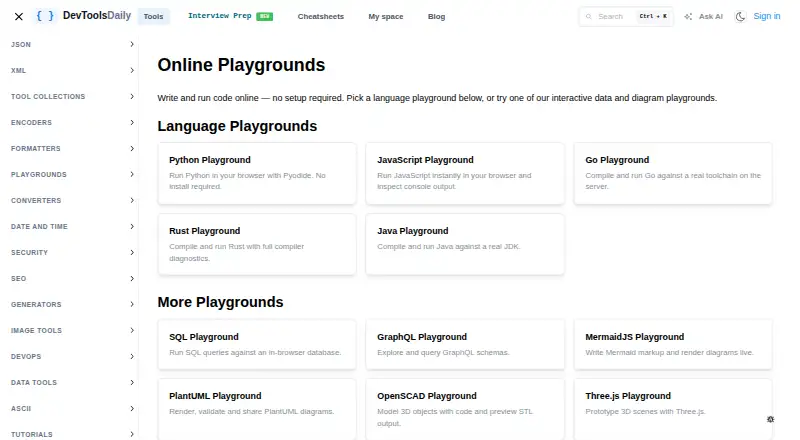This screenshot has height=440, width=800.
Task: Expand the Converters sidebar category
Action: (72, 201)
